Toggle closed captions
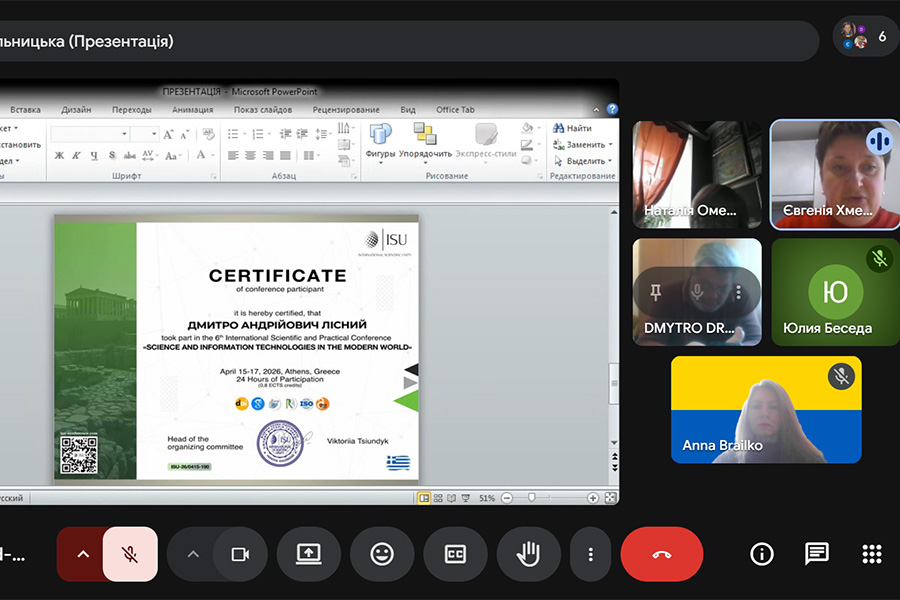 point(455,554)
